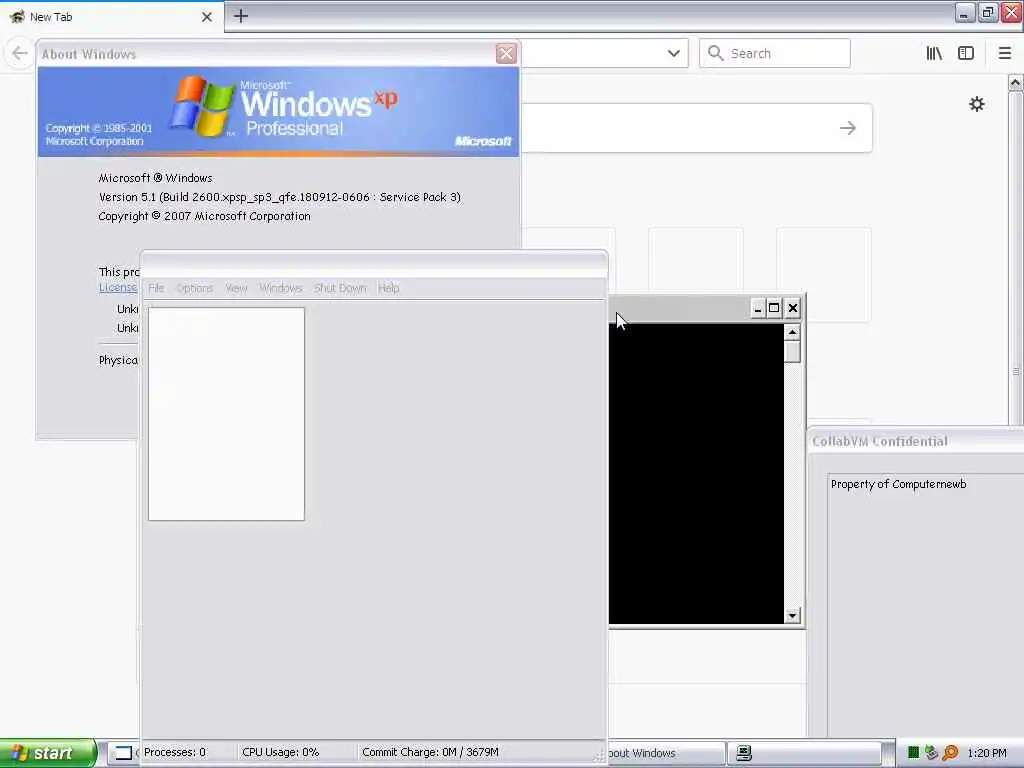
Task: Click the console scrollbar thumb
Action: [792, 351]
